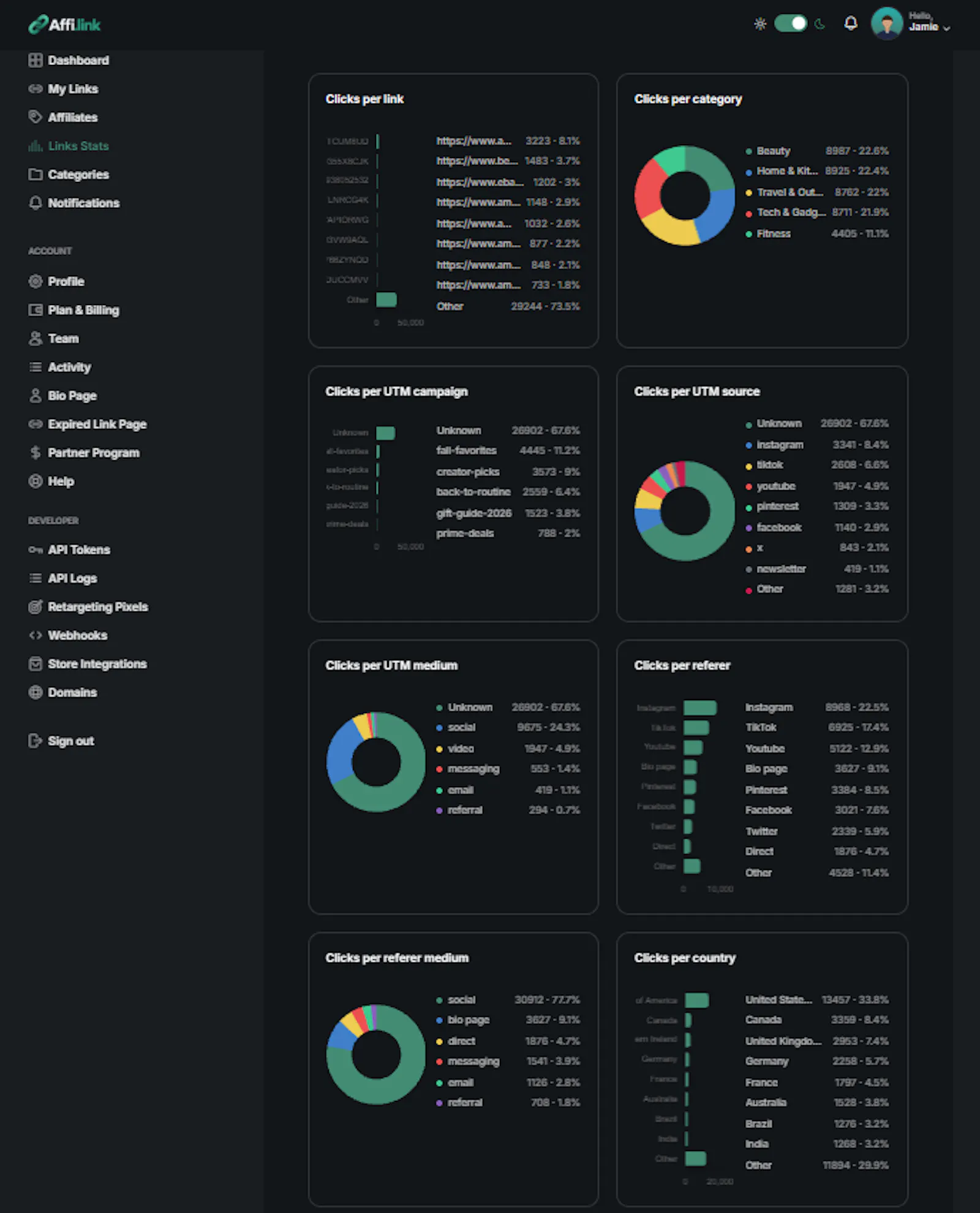The height and width of the screenshot is (1213, 980).
Task: Click Beauty legend dot in category chart
Action: (x=748, y=151)
